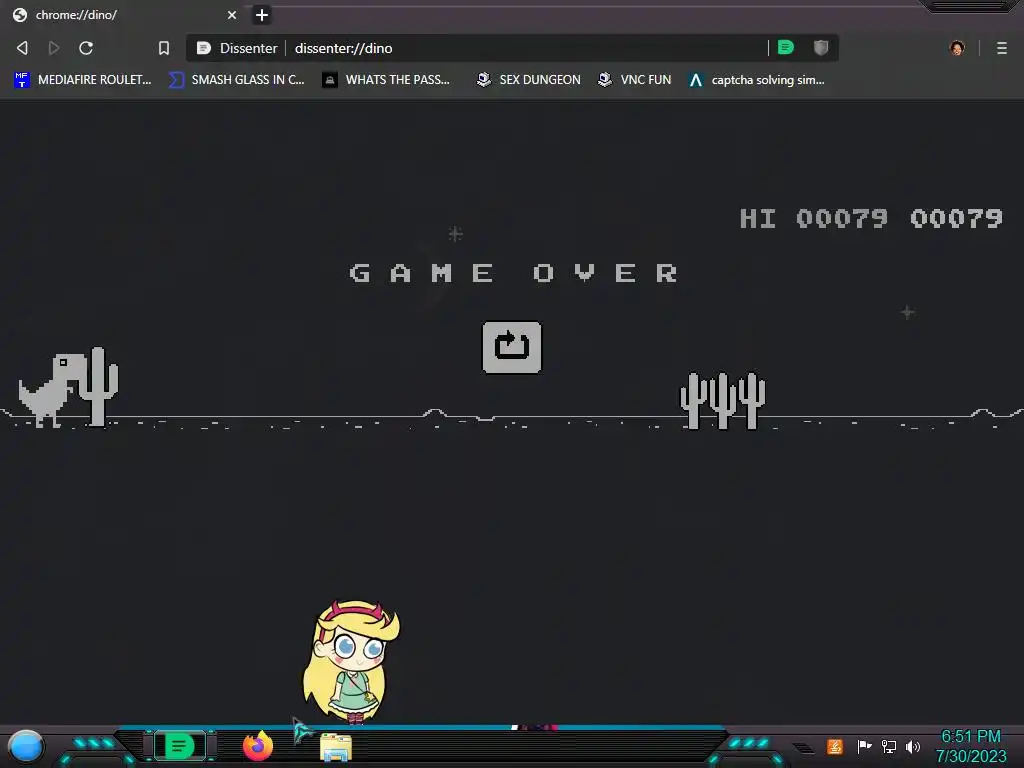
Task: Click the triple cactus obstacle
Action: click(x=722, y=401)
